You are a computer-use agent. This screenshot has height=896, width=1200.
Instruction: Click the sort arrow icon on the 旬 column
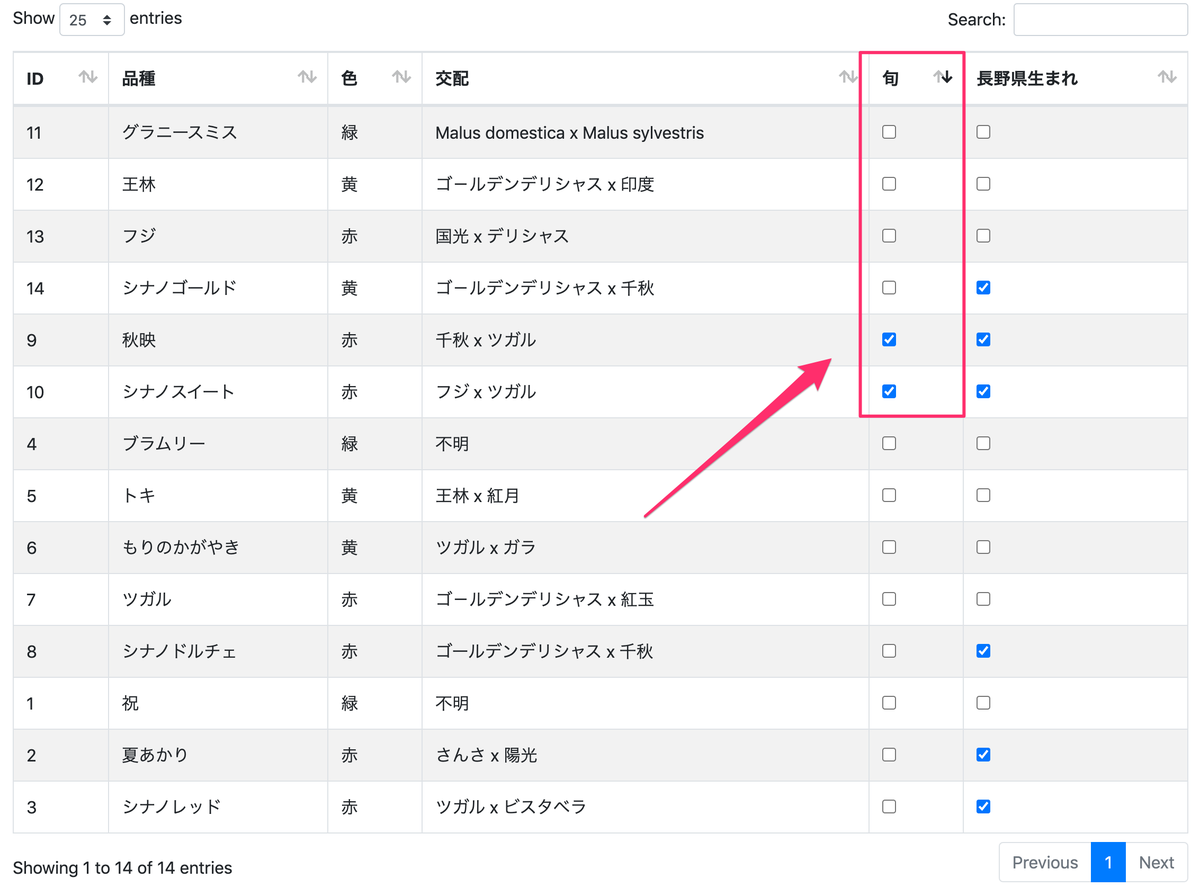tap(942, 77)
